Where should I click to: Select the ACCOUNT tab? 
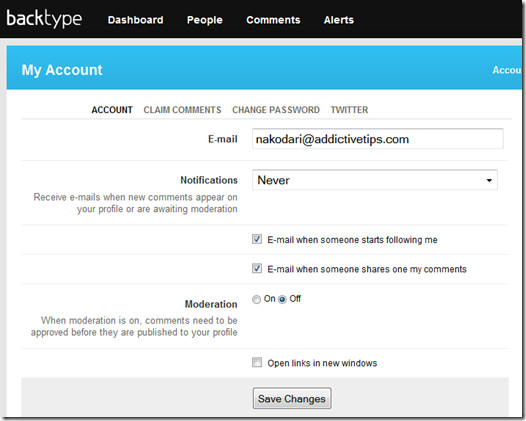[x=112, y=110]
